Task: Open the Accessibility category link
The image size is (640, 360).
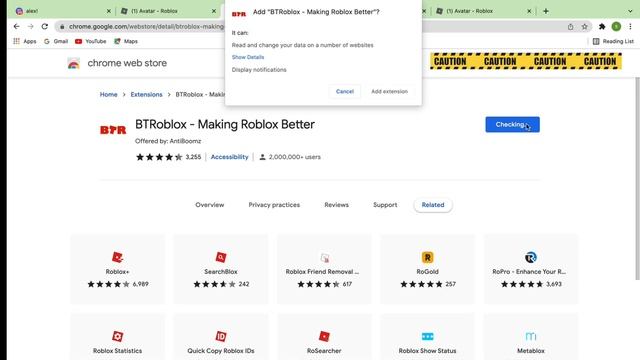Action: pyautogui.click(x=229, y=157)
